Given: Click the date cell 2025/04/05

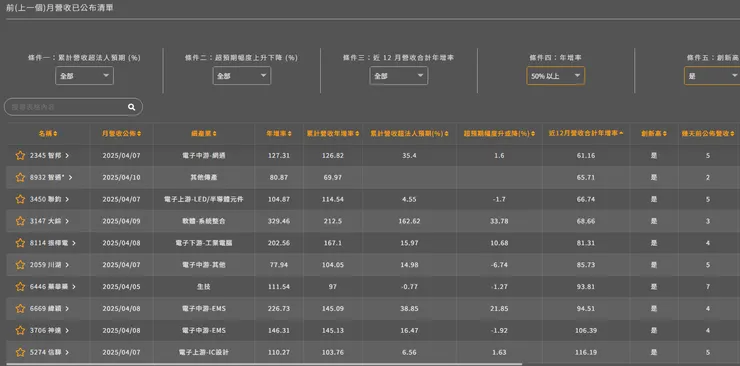Looking at the screenshot, I should [x=121, y=287].
